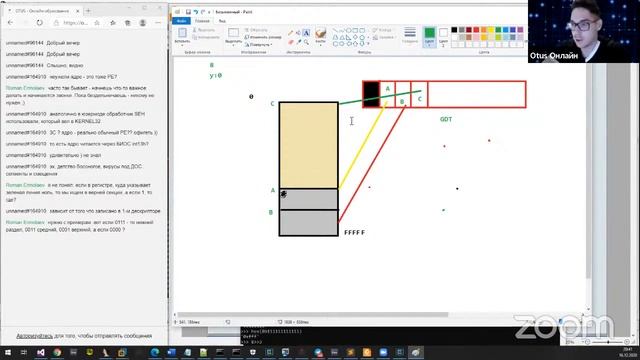Viewport: 640px width, 360px height.
Task: Open the Quick Access Toolbar customize arrow
Action: click(209, 12)
